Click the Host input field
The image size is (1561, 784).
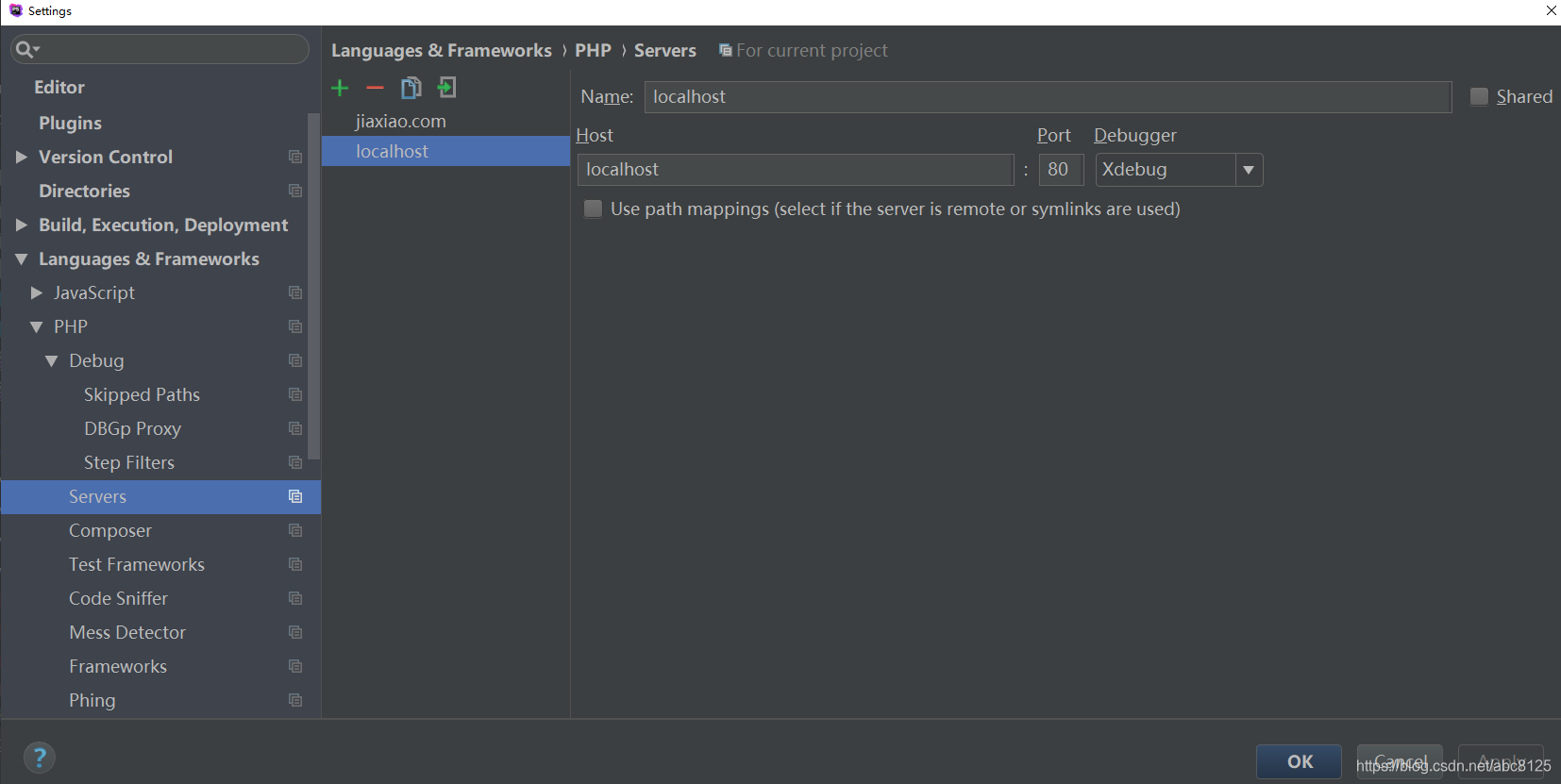pos(796,170)
